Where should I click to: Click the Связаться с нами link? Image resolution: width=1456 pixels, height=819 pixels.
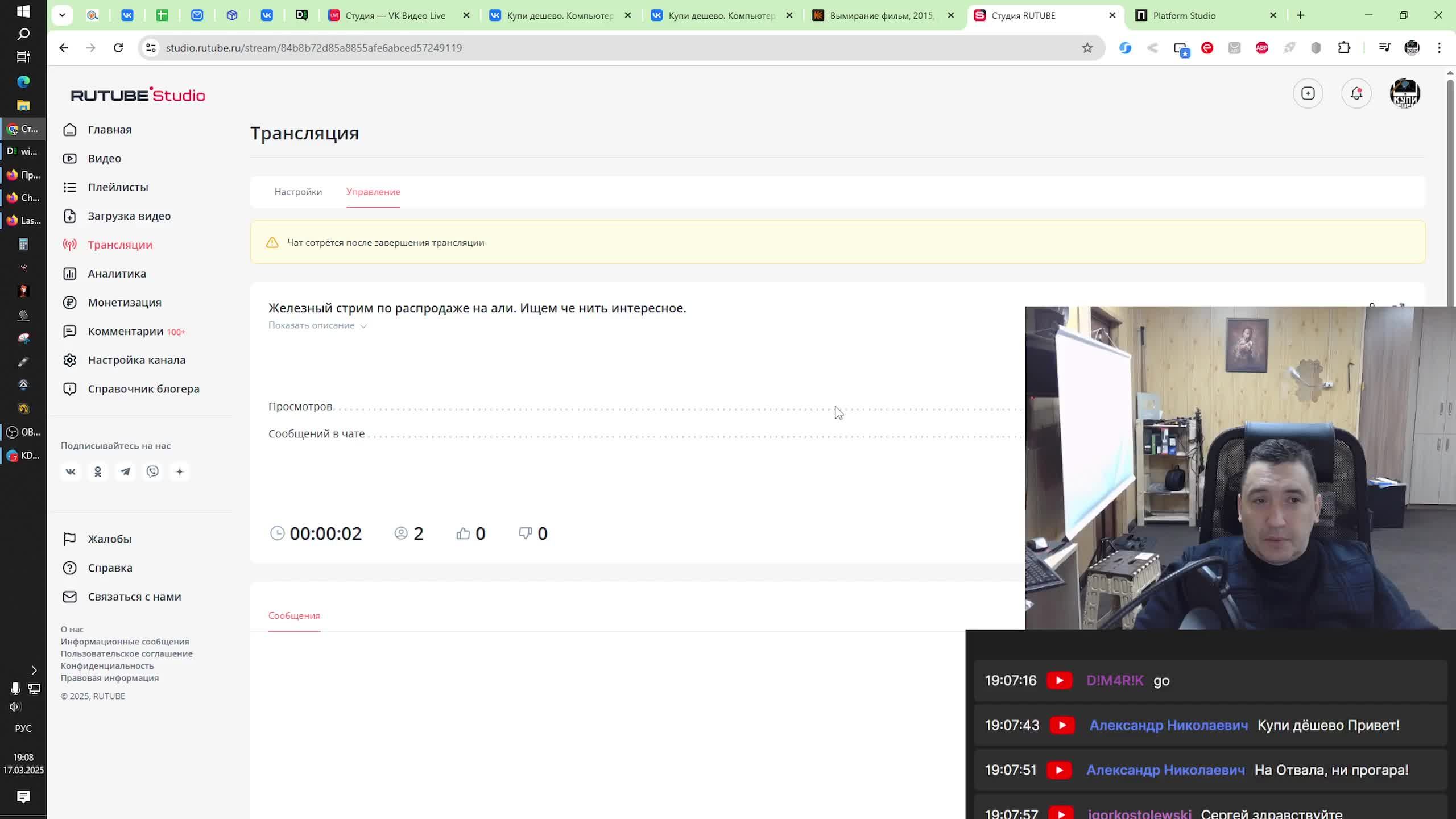pyautogui.click(x=134, y=597)
